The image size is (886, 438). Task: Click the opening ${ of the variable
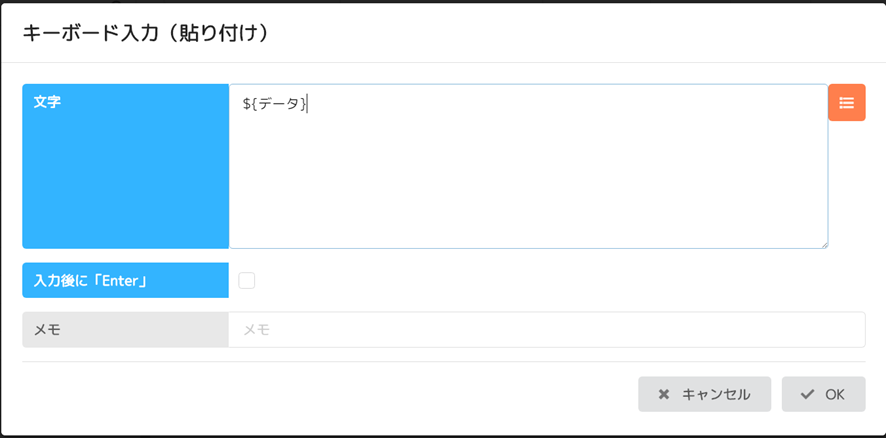coord(250,104)
